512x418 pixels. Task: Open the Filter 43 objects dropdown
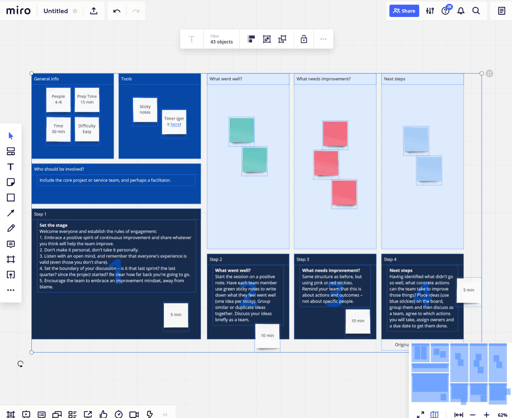tap(221, 39)
